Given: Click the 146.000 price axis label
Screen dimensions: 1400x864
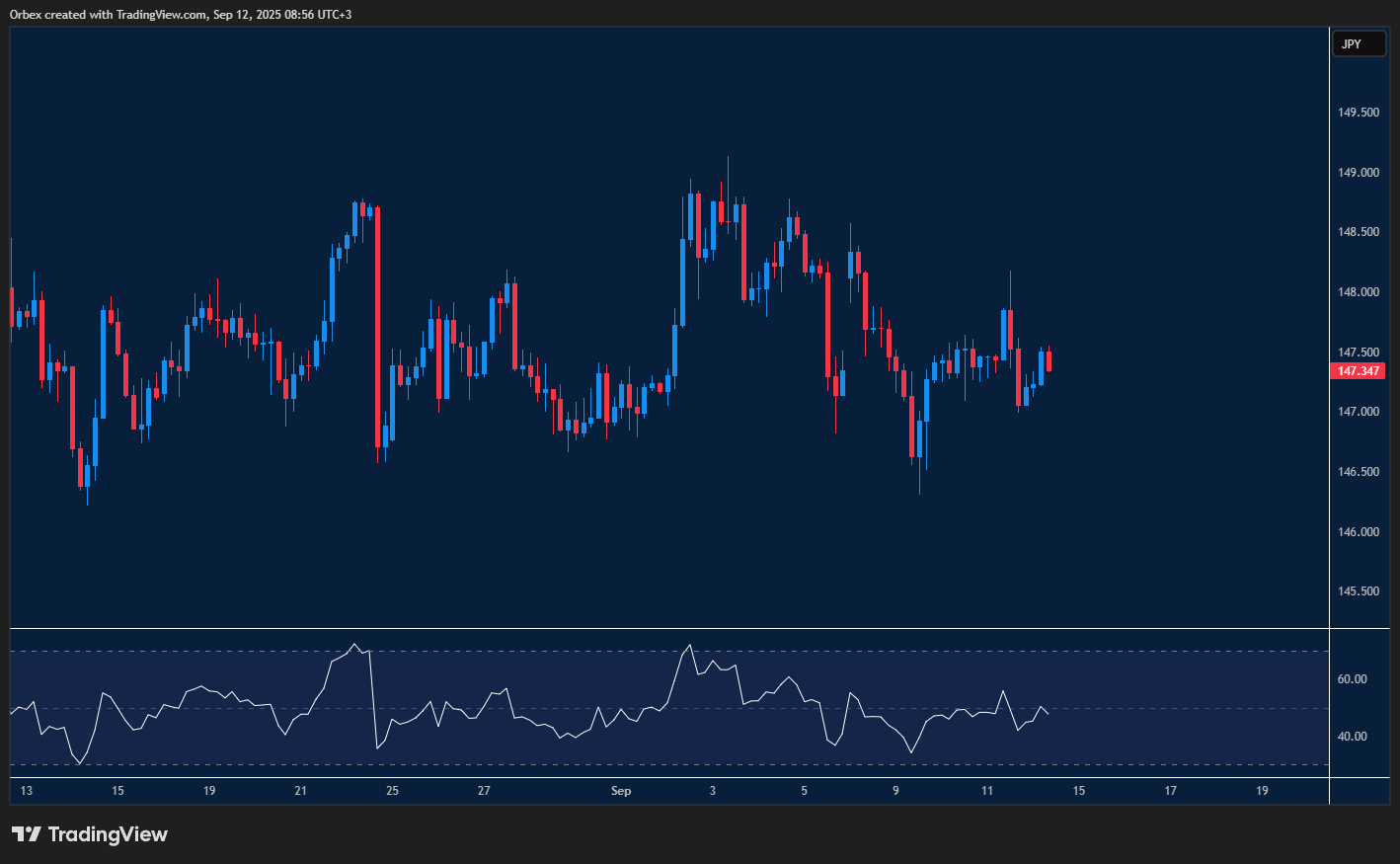Looking at the screenshot, I should click(1359, 532).
